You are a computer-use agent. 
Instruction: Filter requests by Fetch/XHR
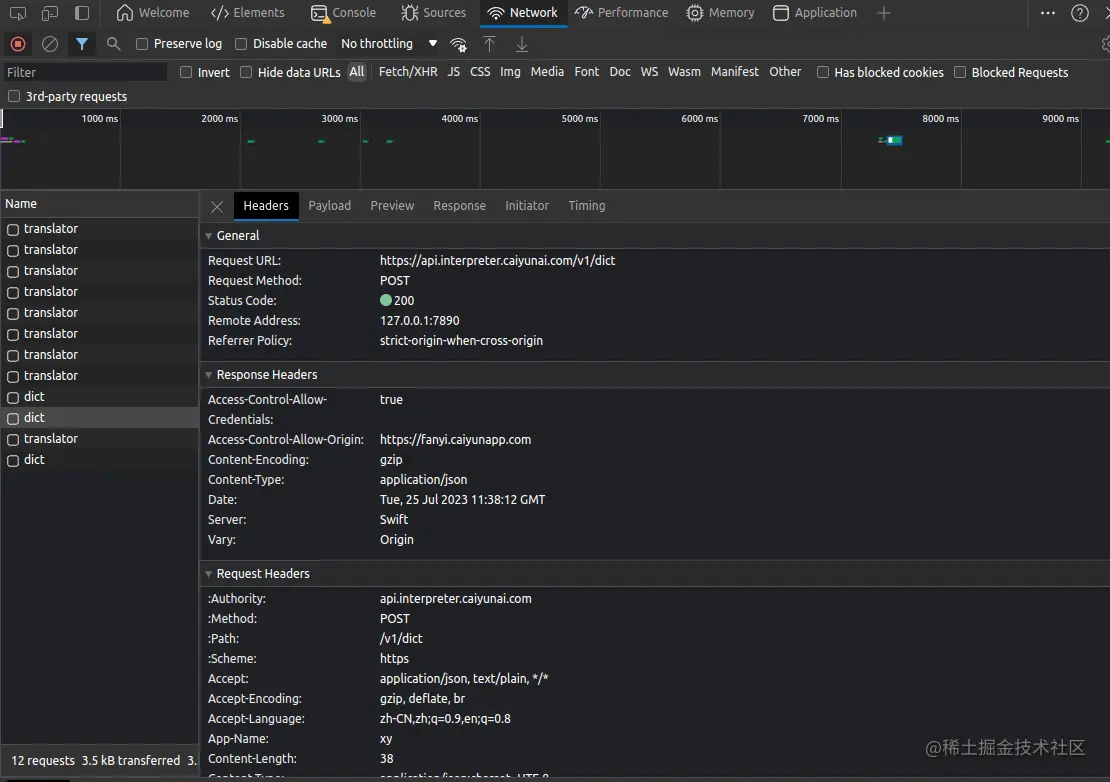click(x=408, y=71)
